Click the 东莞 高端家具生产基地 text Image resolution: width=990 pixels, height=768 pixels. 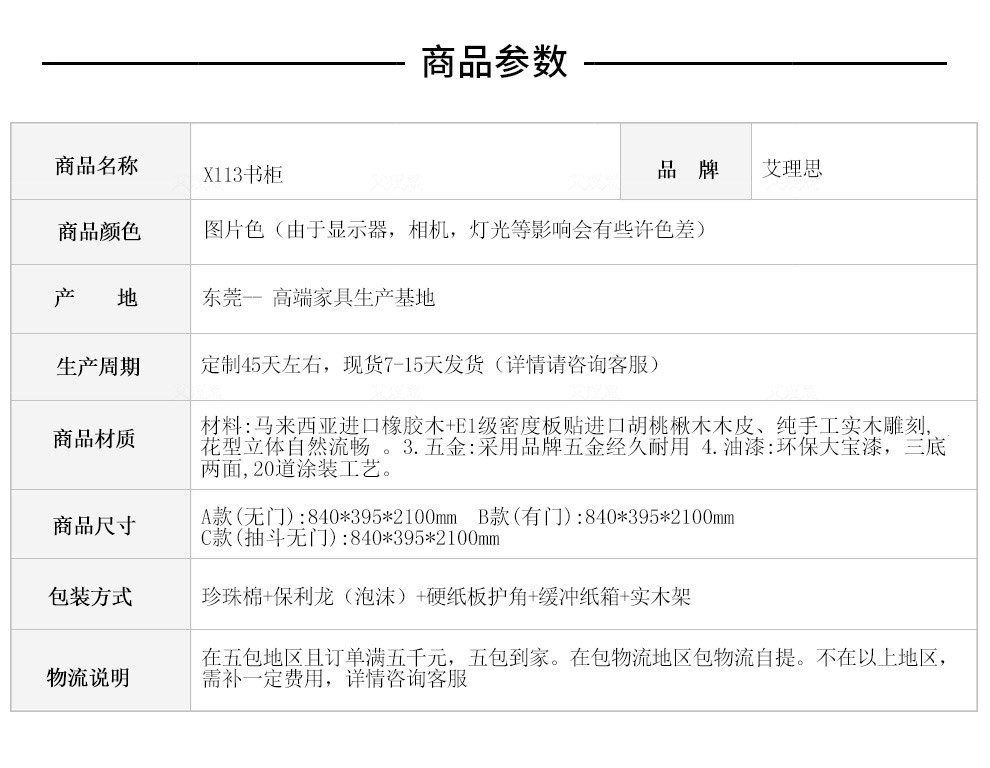point(319,297)
